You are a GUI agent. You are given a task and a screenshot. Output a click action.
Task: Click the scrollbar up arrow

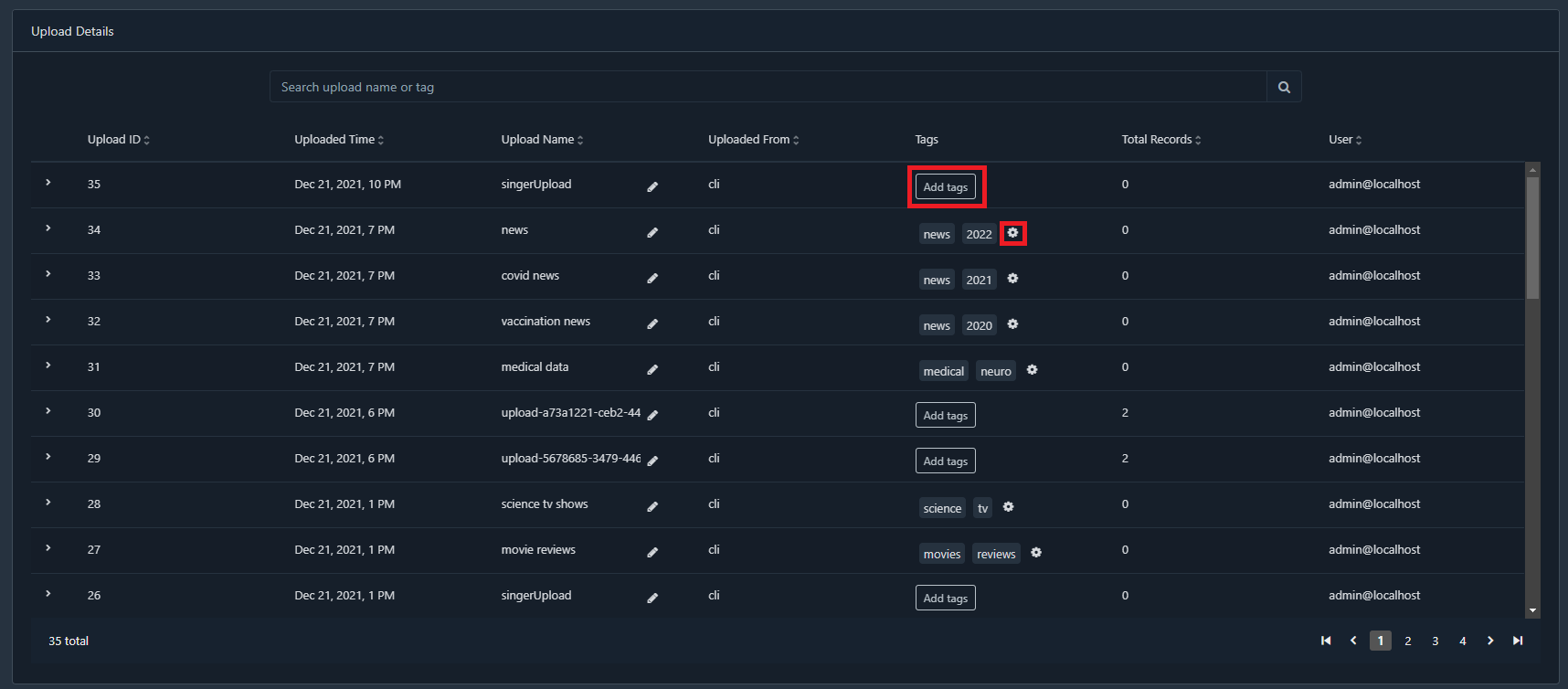(x=1533, y=170)
